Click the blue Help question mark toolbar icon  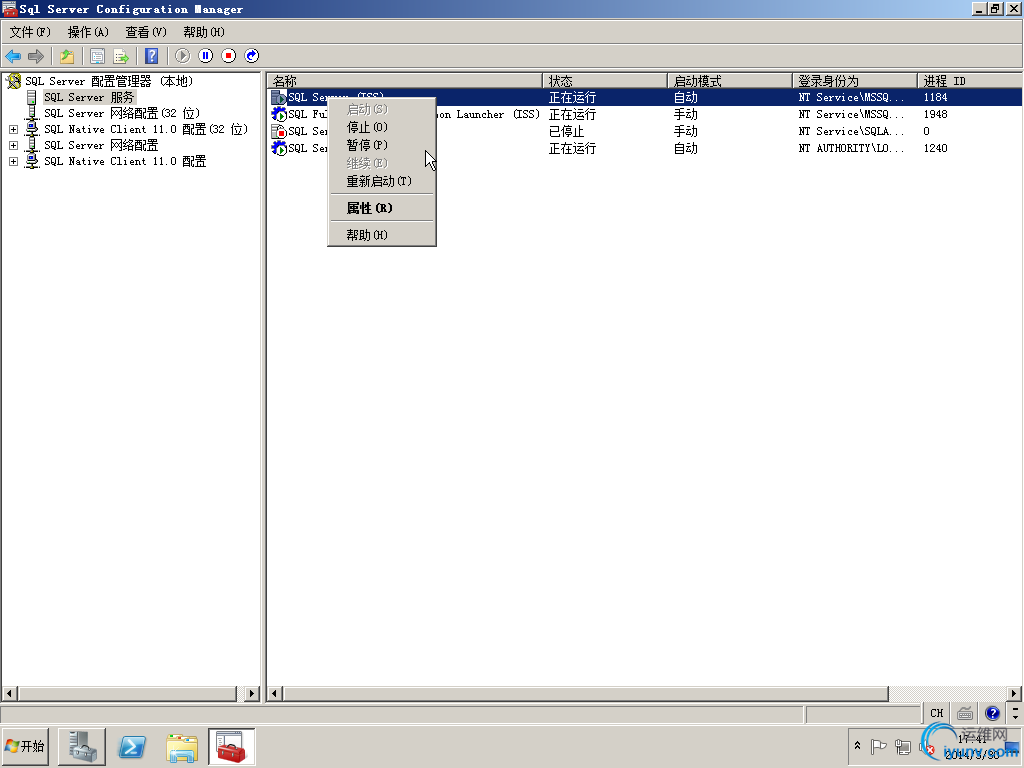tap(152, 56)
